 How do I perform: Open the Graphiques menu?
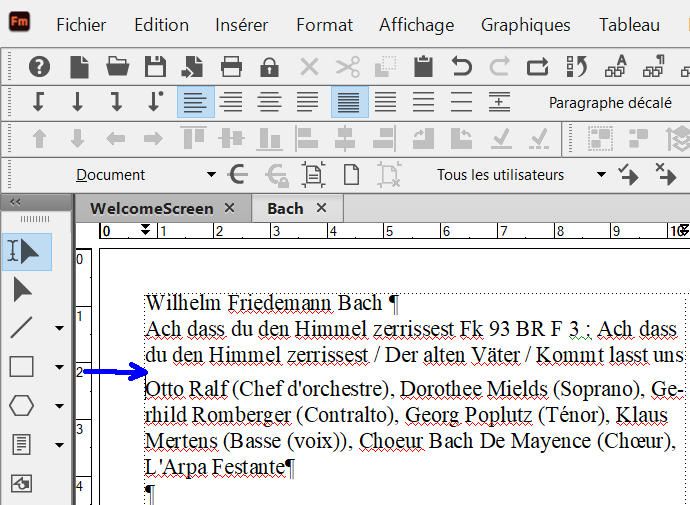click(x=525, y=25)
